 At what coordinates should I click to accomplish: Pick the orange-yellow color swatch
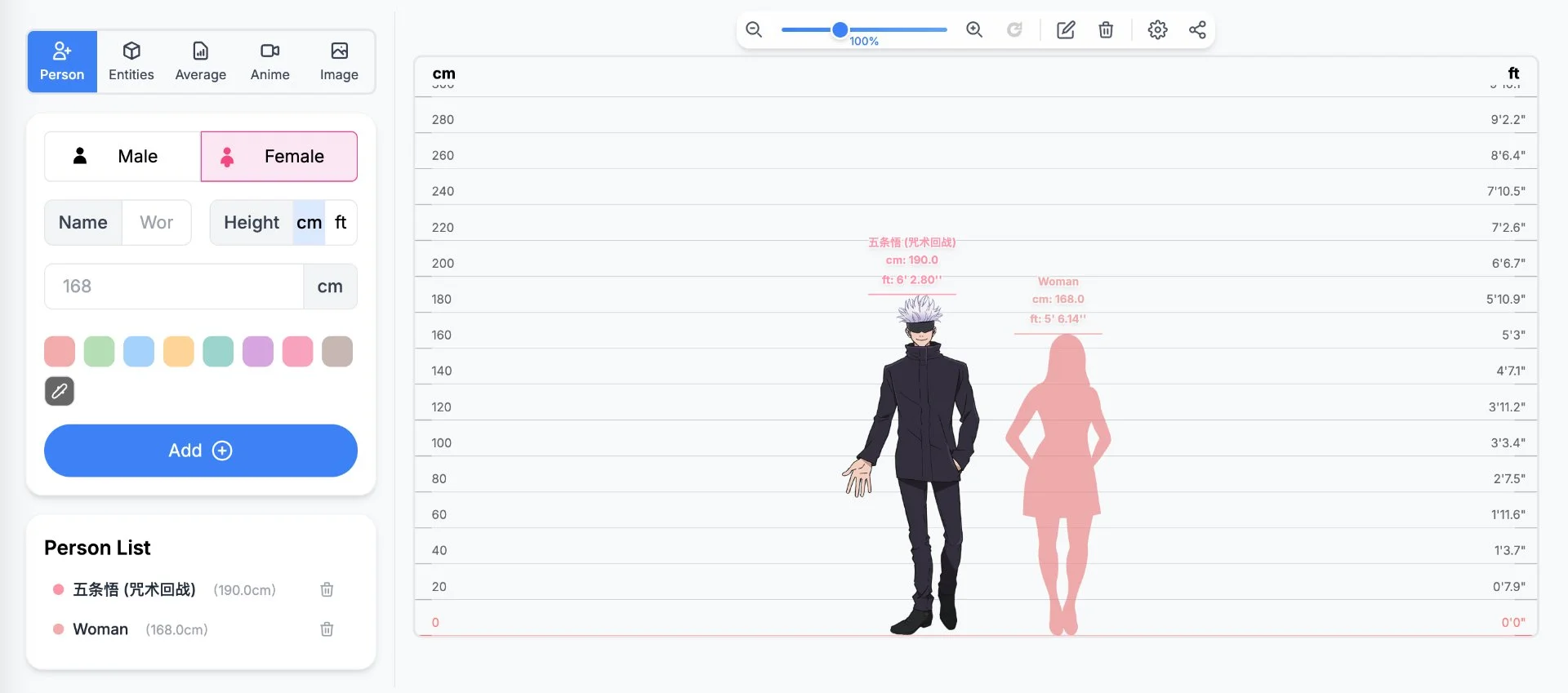pyautogui.click(x=179, y=352)
